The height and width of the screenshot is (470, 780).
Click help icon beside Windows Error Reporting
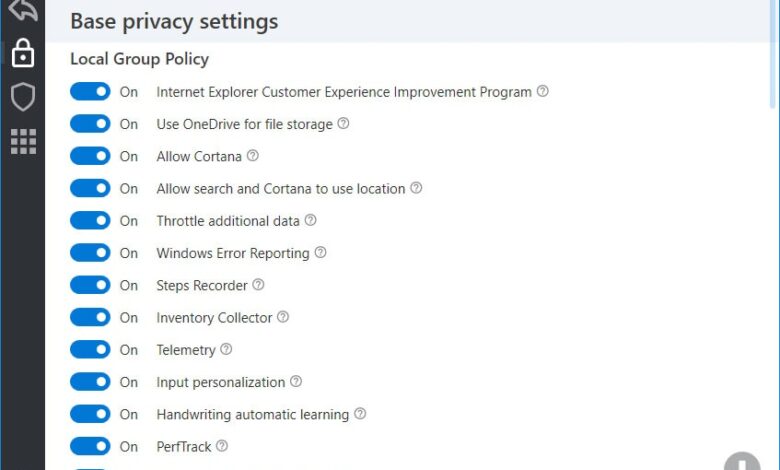click(320, 253)
